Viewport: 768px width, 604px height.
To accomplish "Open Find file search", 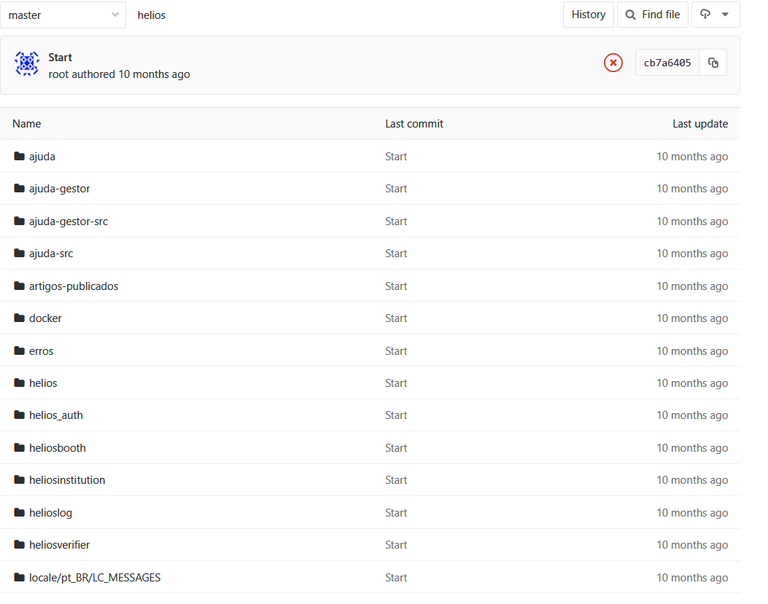I will 652,15.
